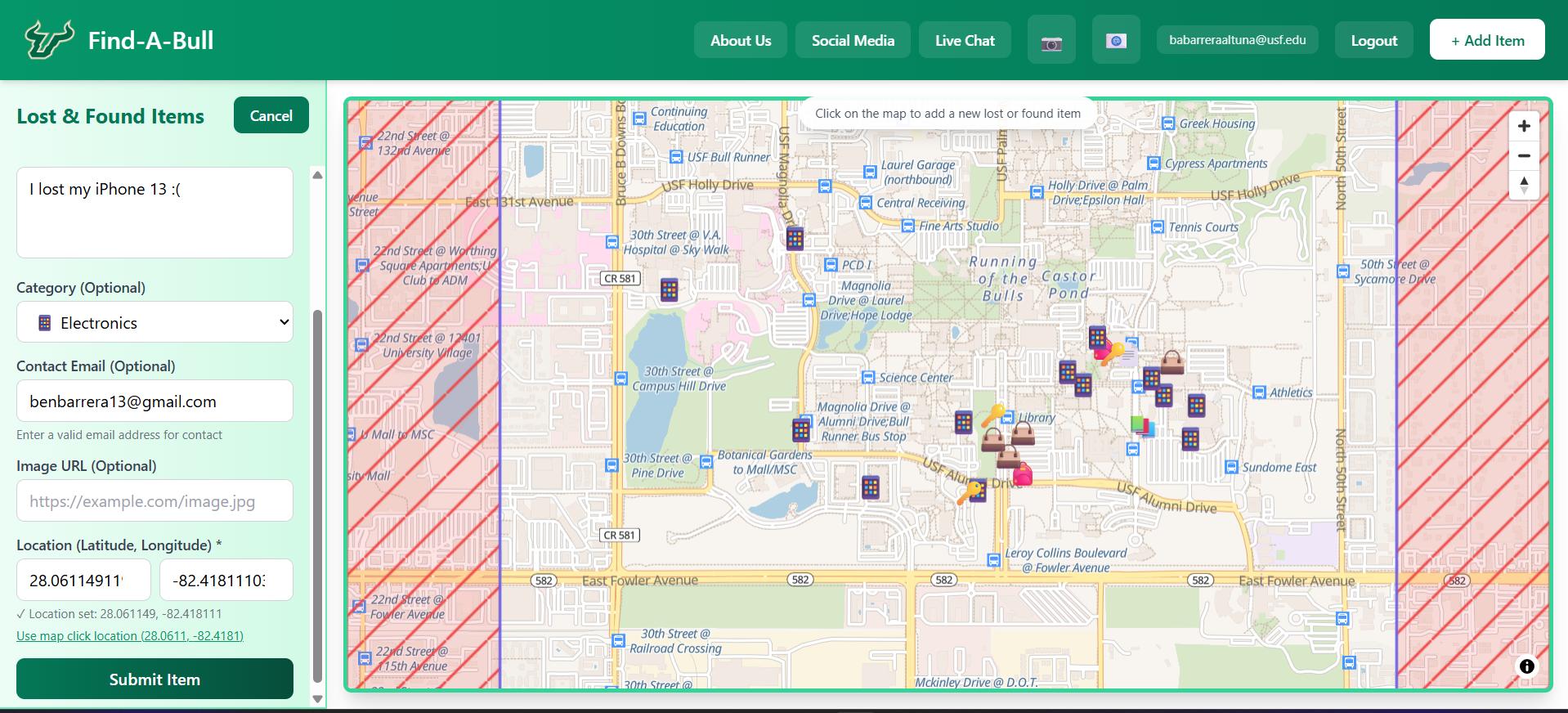1568x713 pixels.
Task: Click 30th Street @ Pine Drive stop icon
Action: click(612, 465)
